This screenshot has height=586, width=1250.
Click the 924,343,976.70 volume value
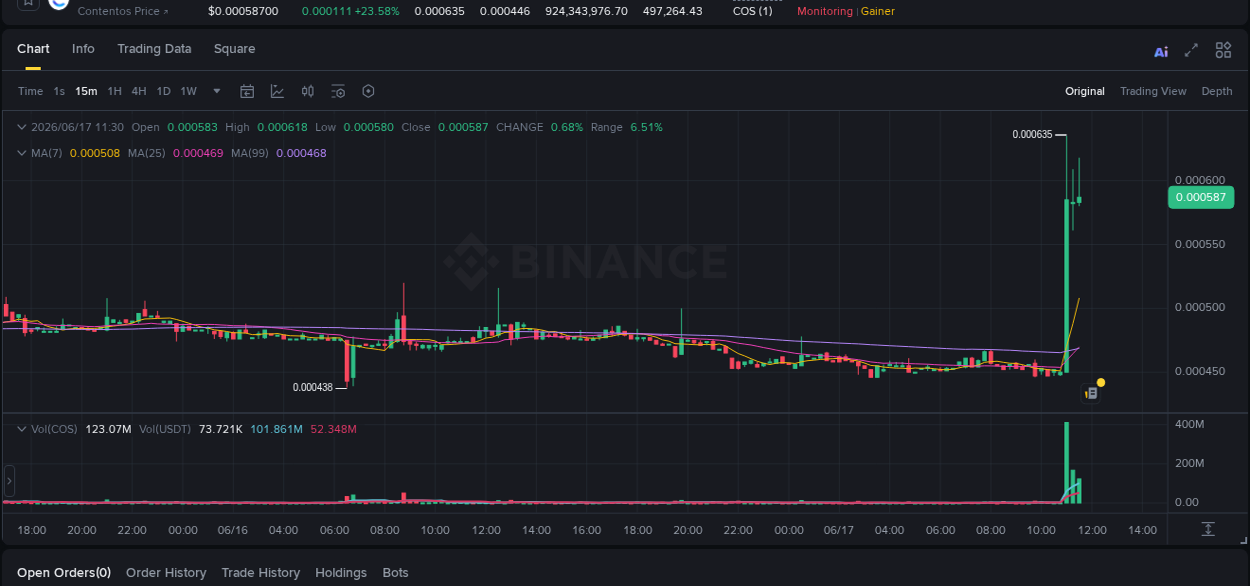(x=587, y=11)
